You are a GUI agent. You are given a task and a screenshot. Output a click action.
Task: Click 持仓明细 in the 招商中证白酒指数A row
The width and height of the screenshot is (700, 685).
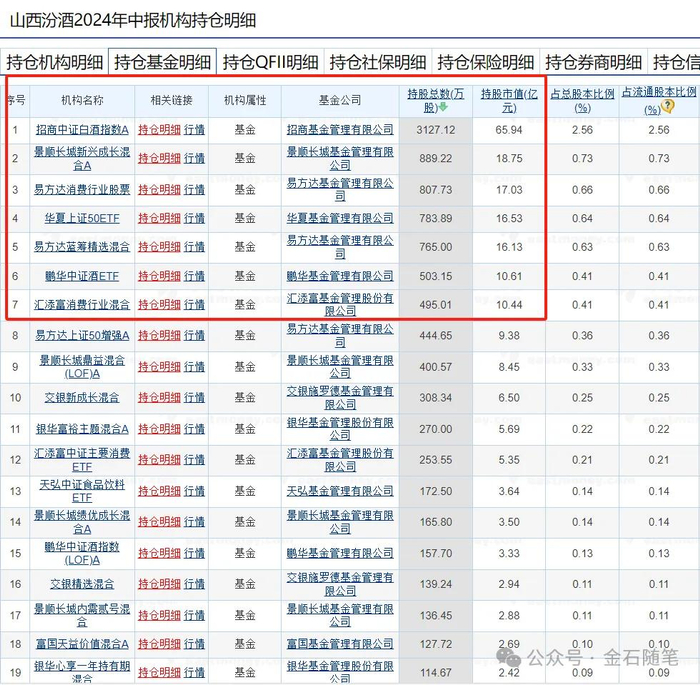(159, 130)
